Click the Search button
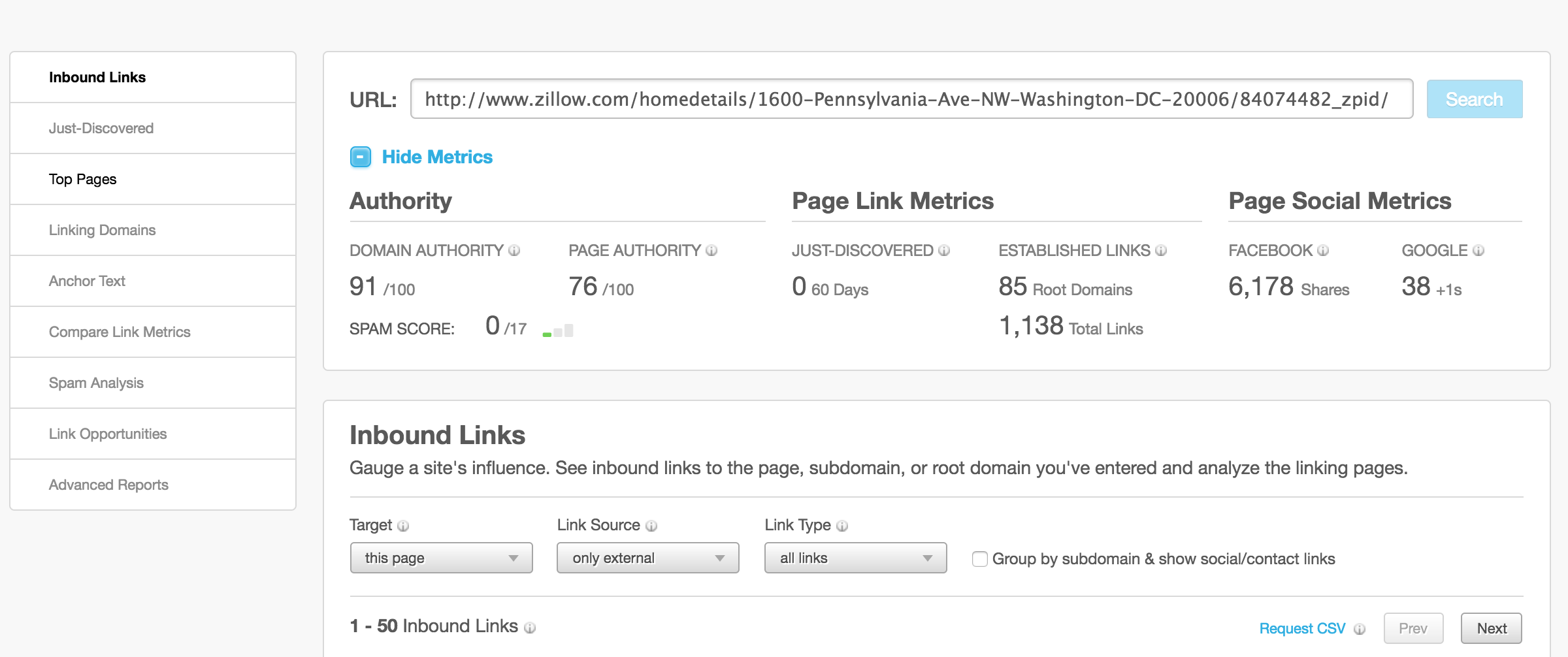Screen dimensions: 1568x657 [1475, 99]
